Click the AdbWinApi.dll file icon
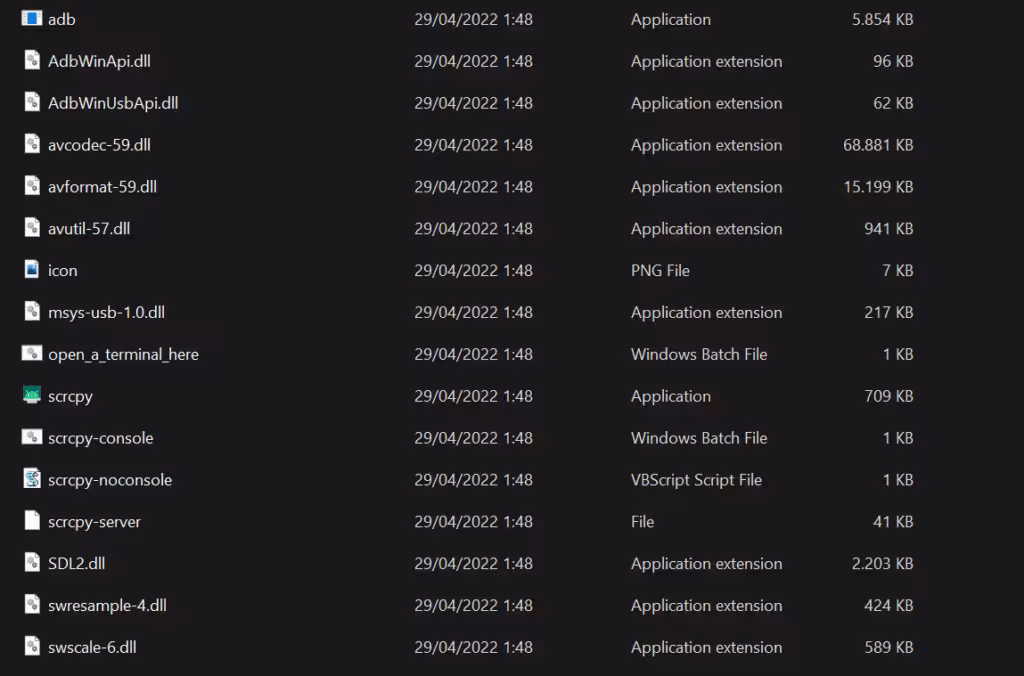 click(x=32, y=60)
